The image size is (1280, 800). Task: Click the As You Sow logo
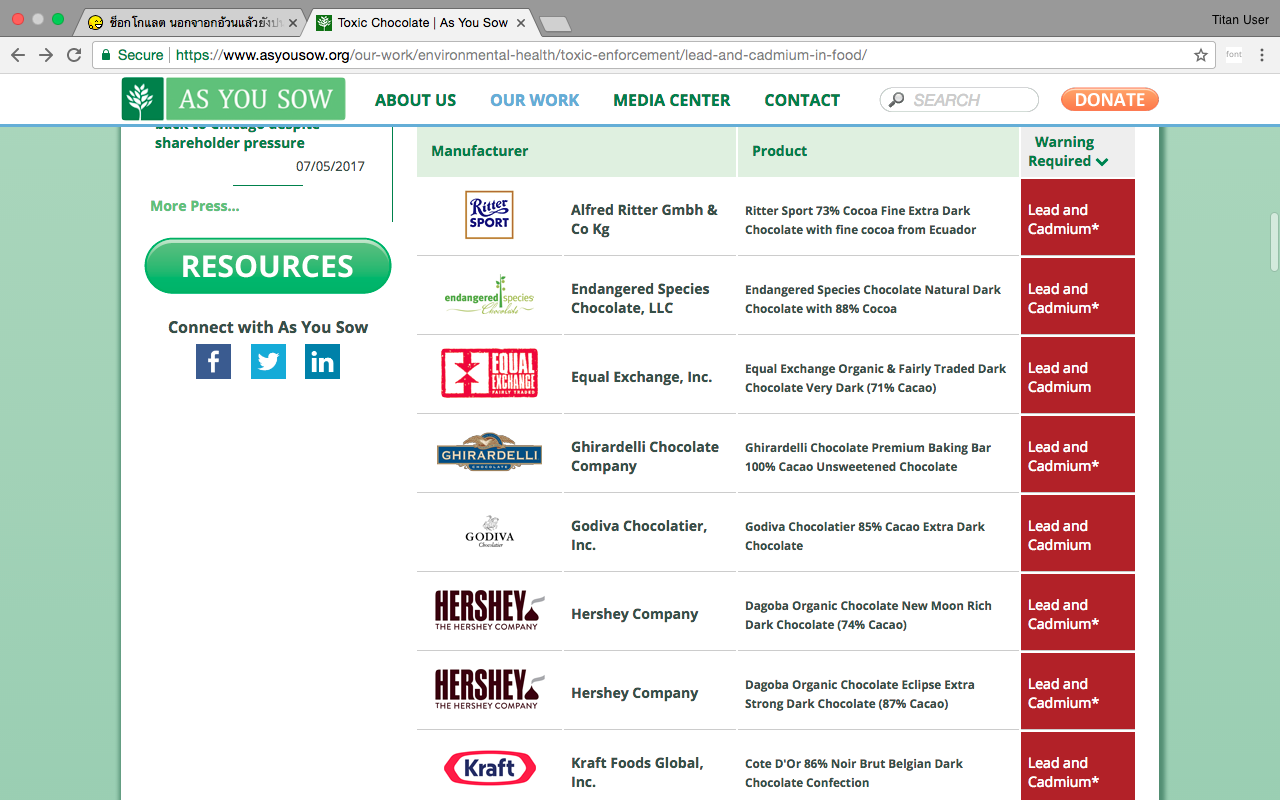click(x=233, y=99)
